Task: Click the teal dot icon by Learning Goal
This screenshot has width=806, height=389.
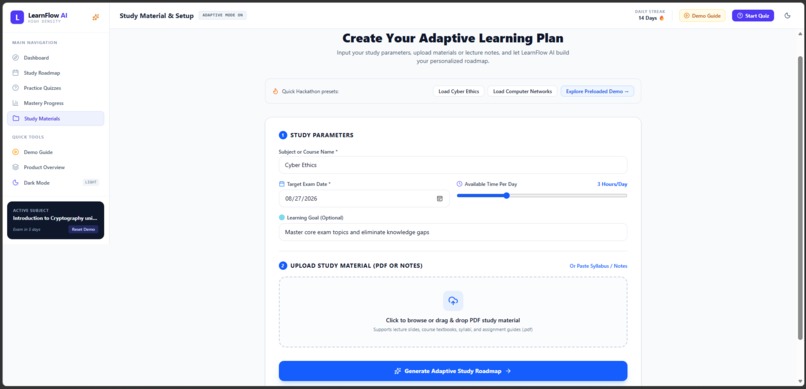Action: pos(282,217)
